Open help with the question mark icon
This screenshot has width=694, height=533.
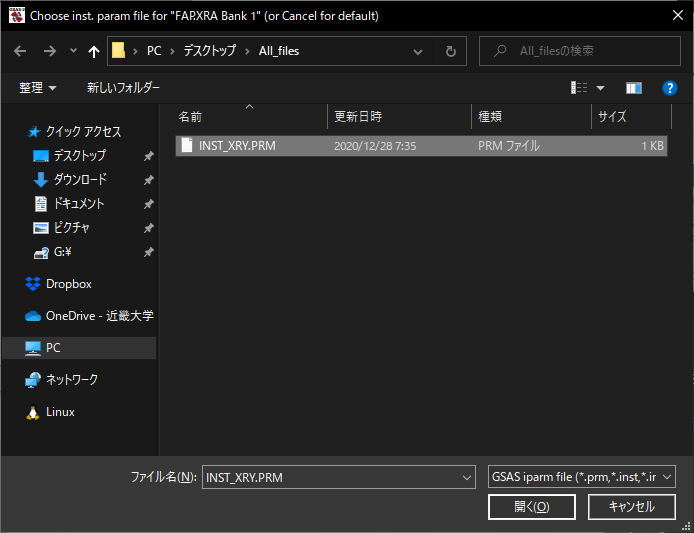click(x=670, y=88)
